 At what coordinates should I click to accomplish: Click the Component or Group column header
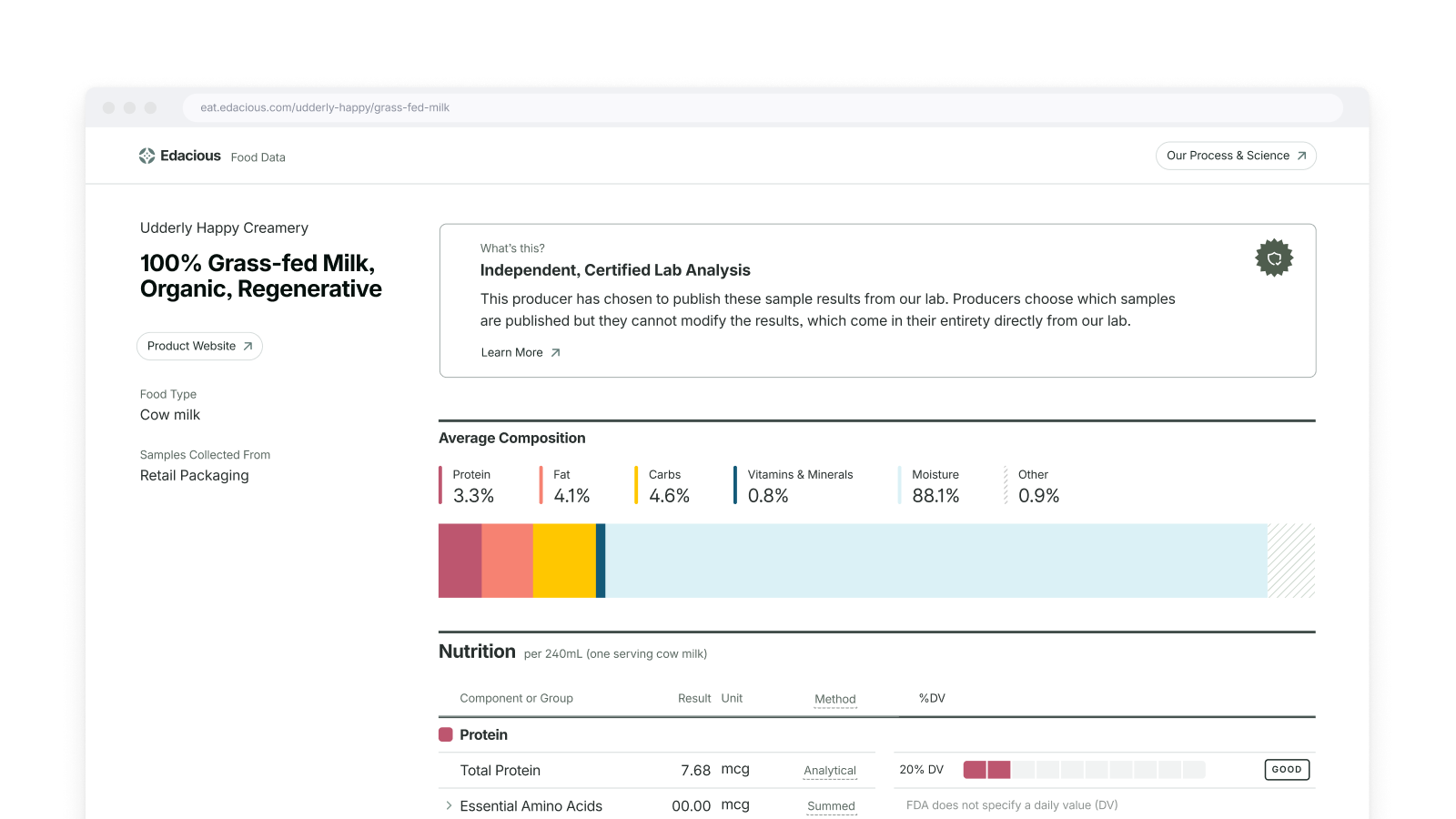pyautogui.click(x=516, y=699)
